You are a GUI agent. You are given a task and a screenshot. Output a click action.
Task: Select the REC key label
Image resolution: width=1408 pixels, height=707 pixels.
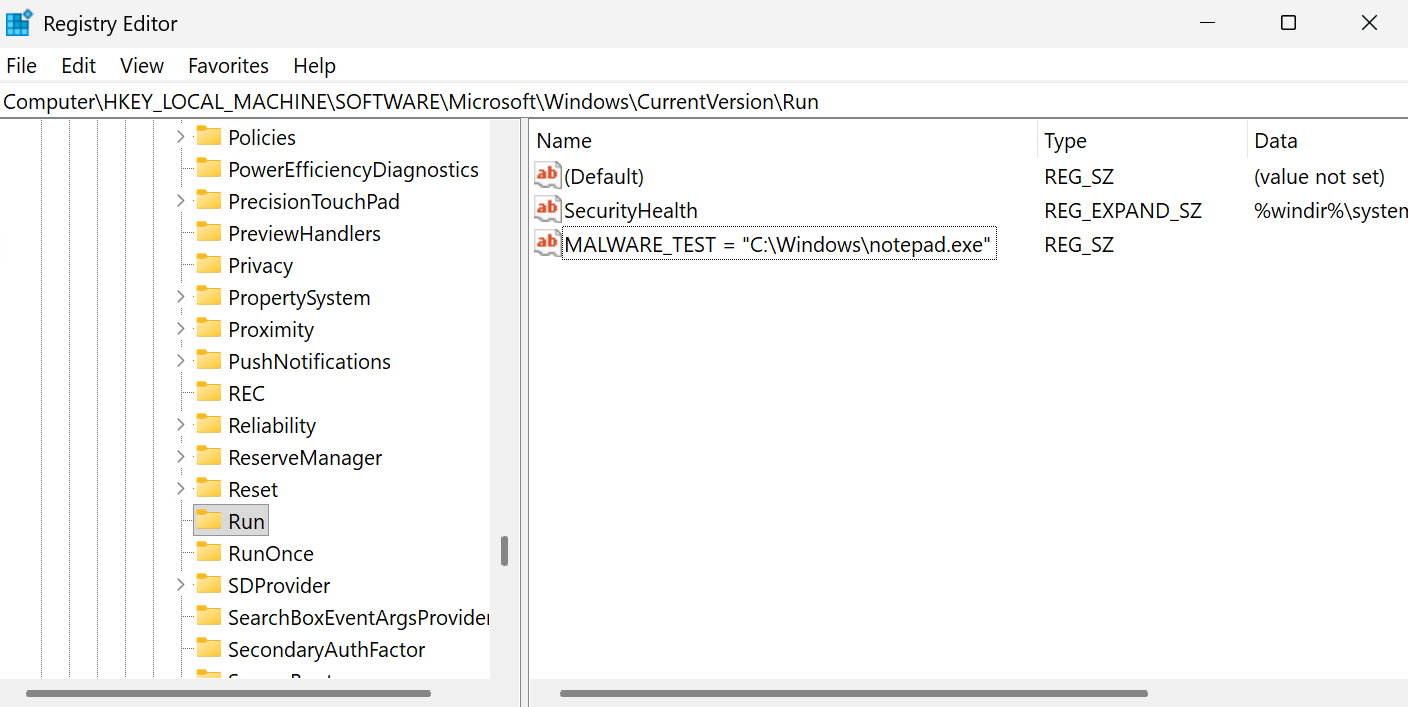pos(246,394)
